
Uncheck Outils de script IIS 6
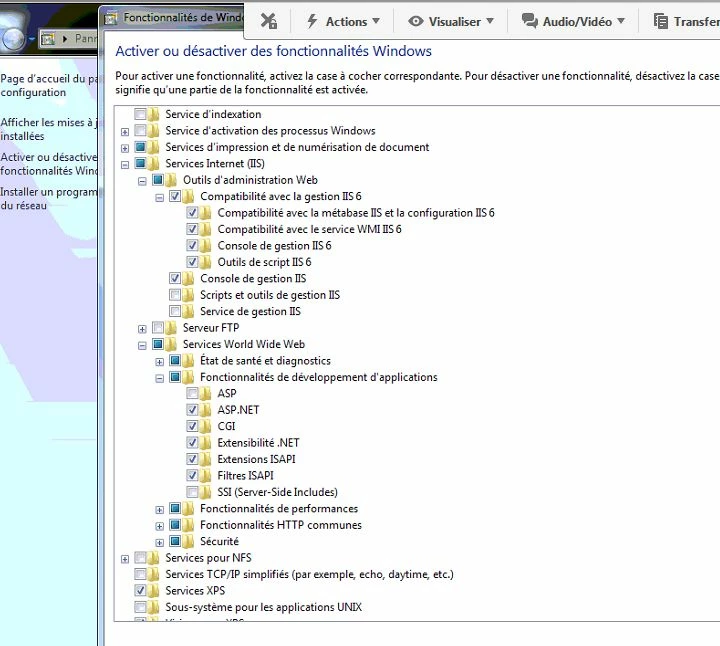[x=192, y=262]
